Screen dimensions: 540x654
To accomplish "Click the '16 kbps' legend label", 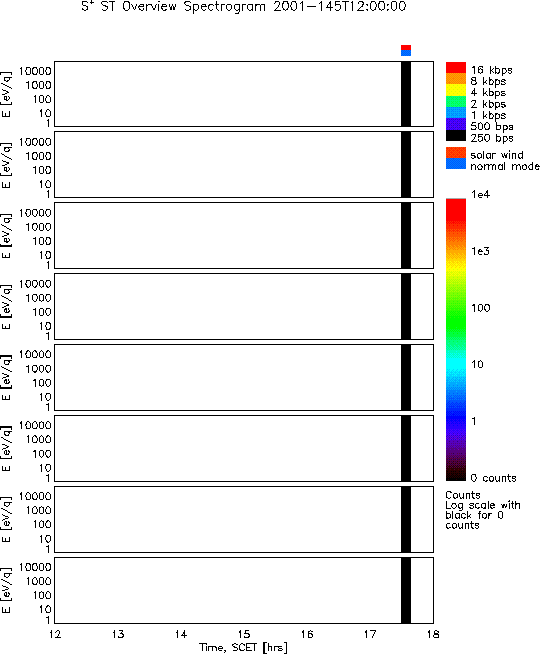I will [492, 70].
